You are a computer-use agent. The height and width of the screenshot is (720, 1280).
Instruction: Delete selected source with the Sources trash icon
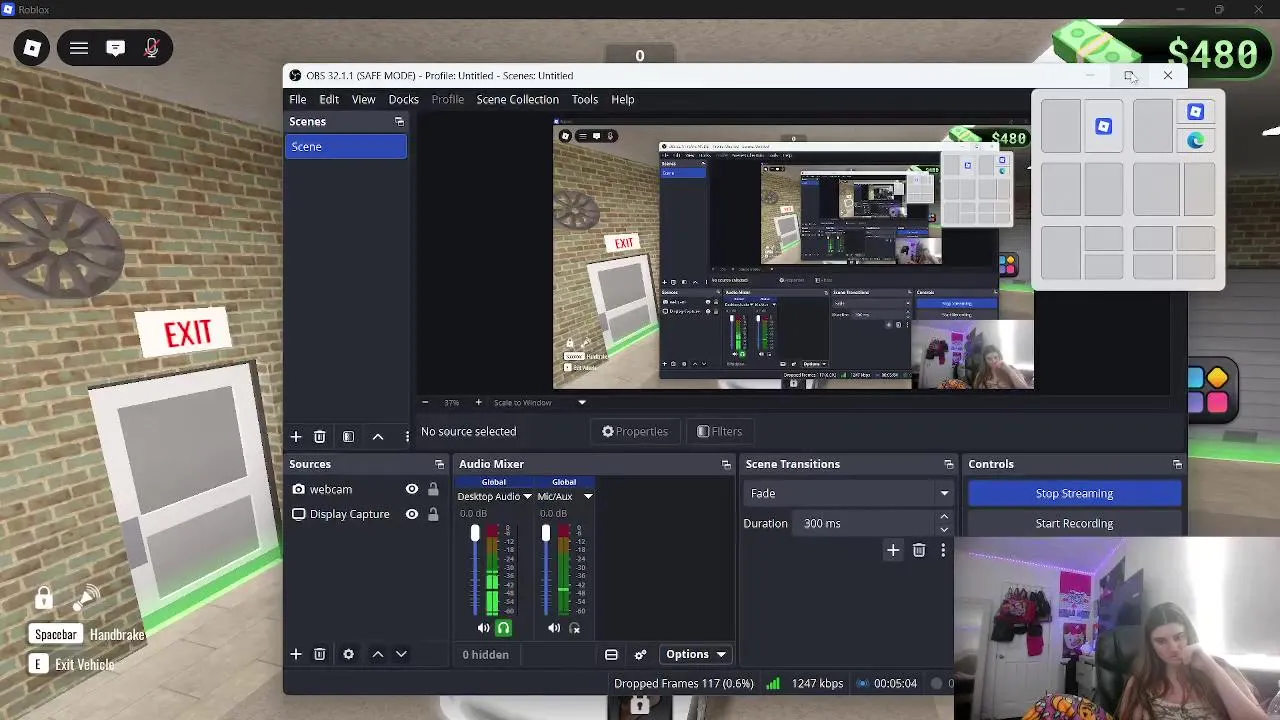(x=320, y=654)
